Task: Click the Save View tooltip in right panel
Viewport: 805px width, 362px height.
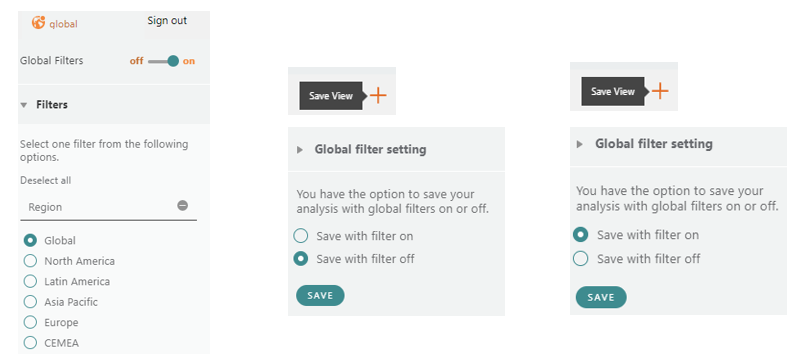Action: 613,91
